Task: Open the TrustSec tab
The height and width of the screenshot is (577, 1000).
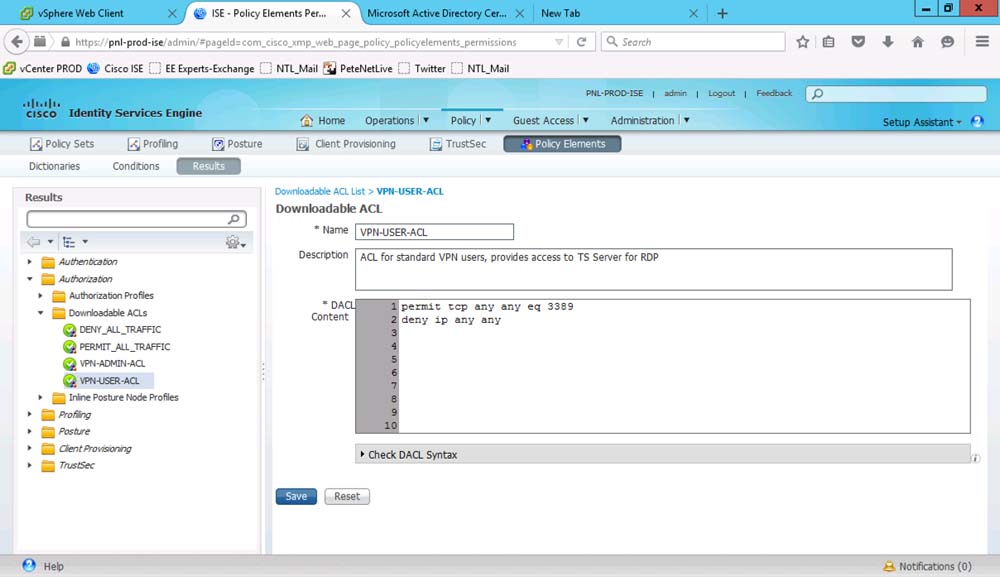Action: (x=458, y=144)
